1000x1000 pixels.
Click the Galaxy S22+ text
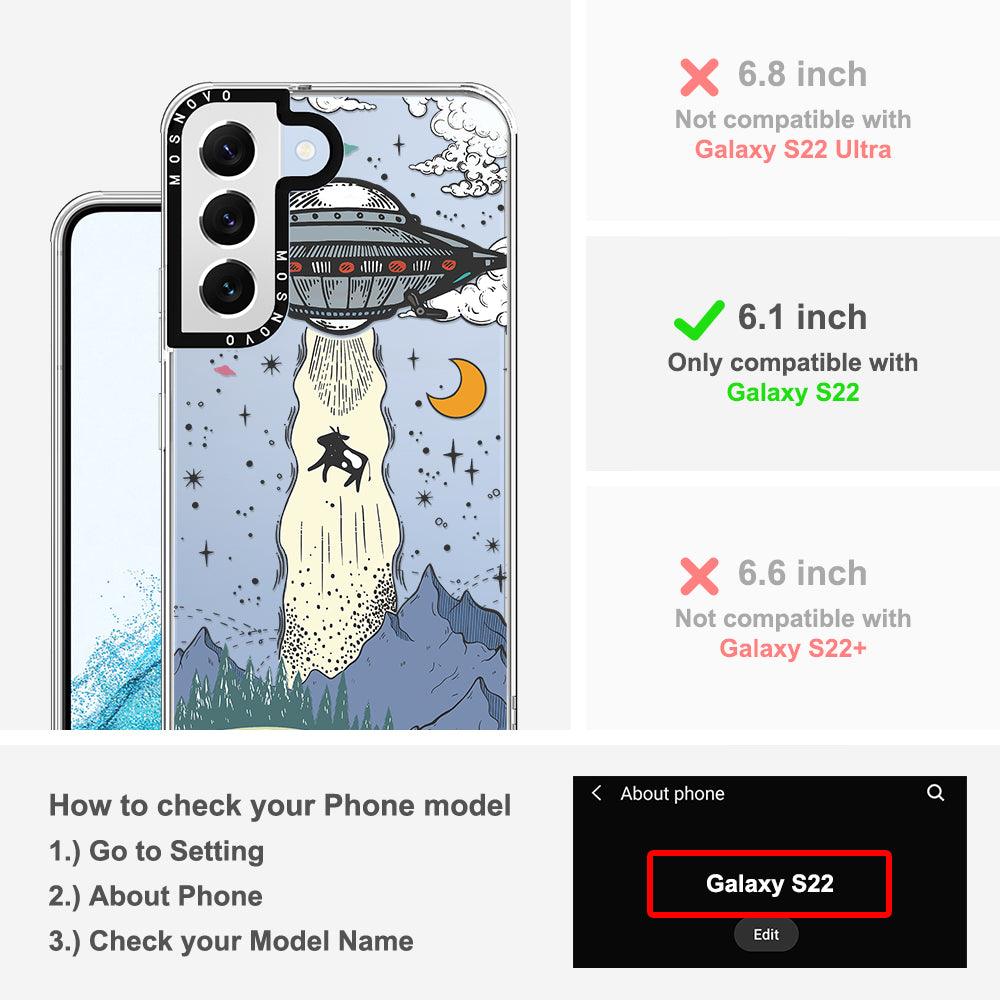[x=793, y=649]
